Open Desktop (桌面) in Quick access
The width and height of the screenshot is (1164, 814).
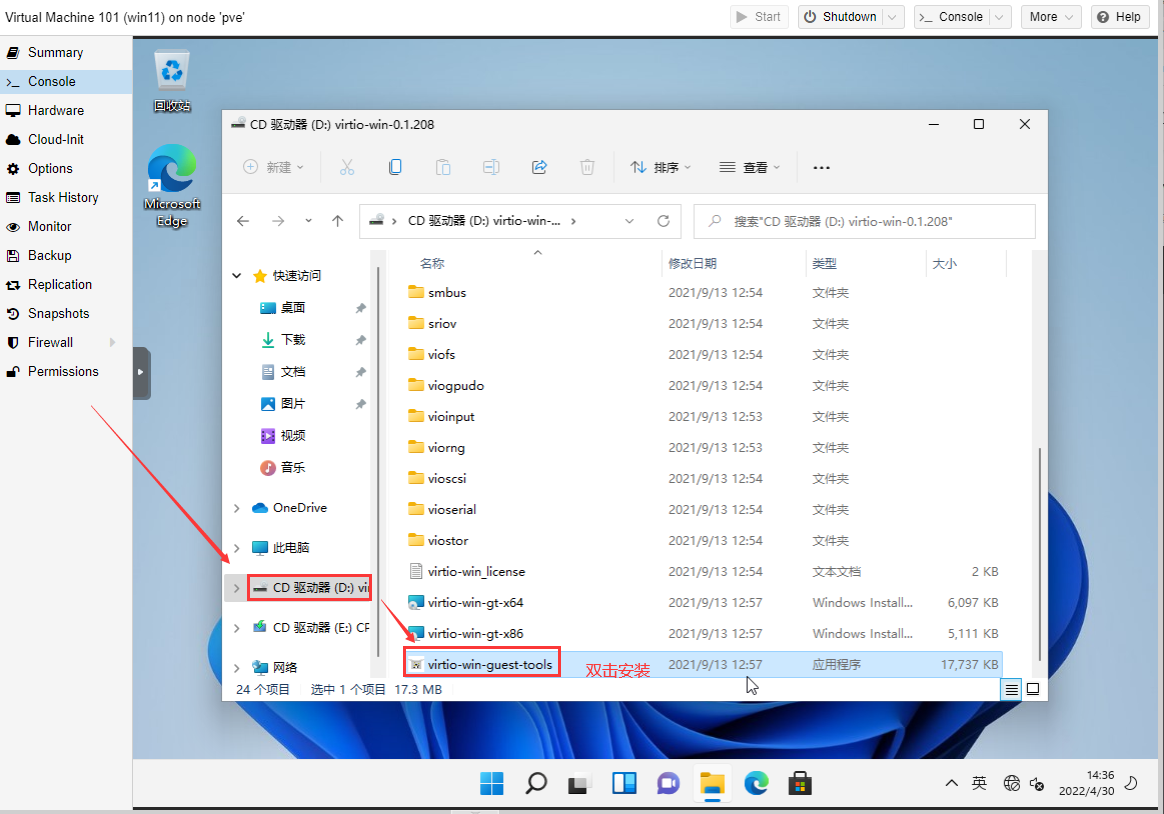[292, 308]
